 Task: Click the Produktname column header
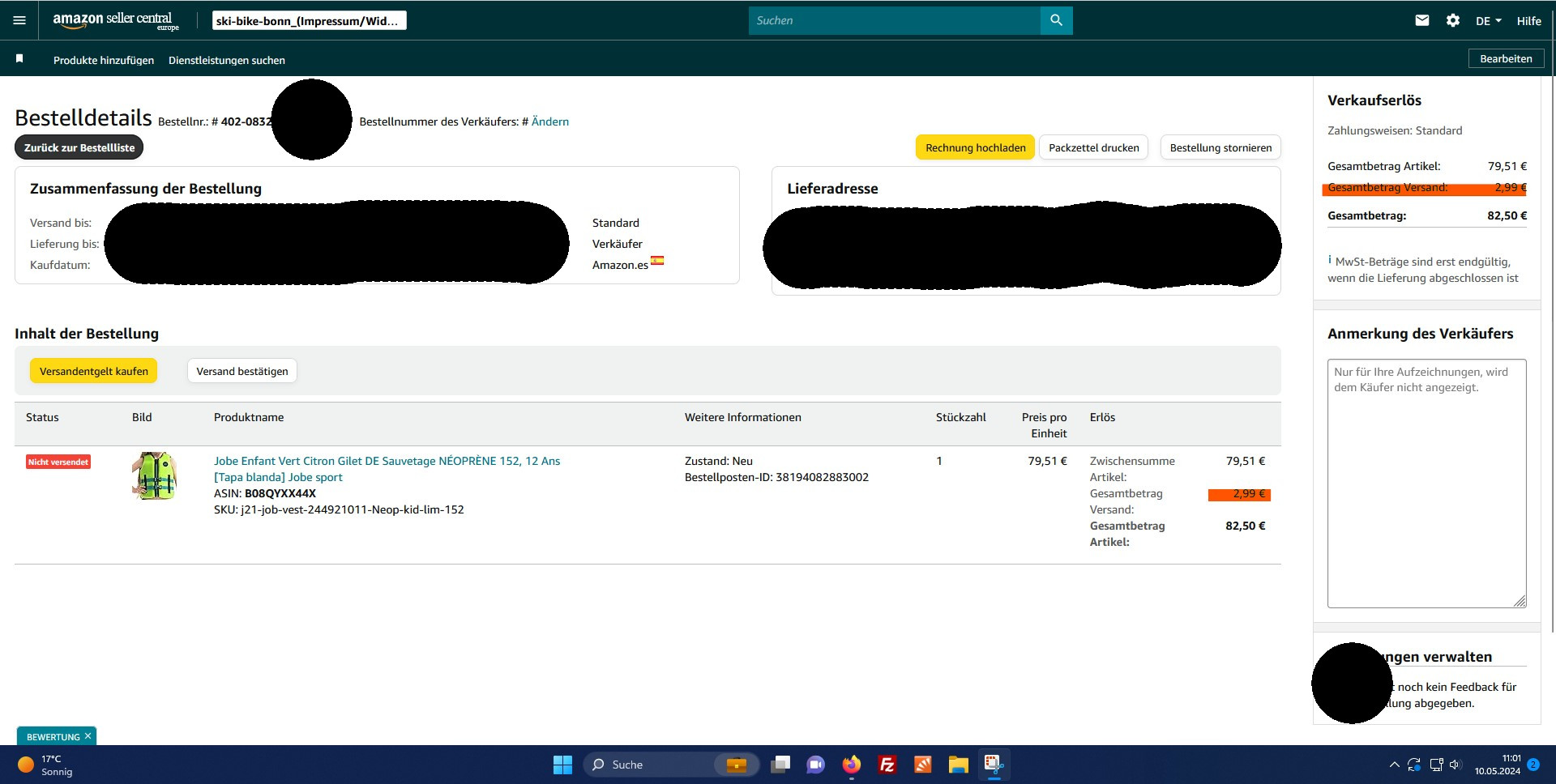[249, 417]
